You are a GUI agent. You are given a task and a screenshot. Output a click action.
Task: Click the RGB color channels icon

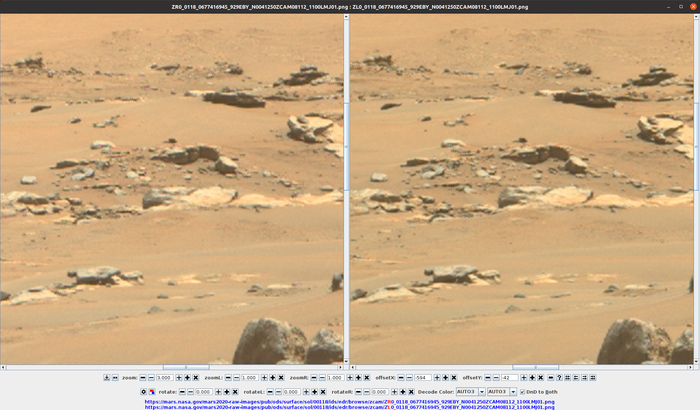[152, 392]
